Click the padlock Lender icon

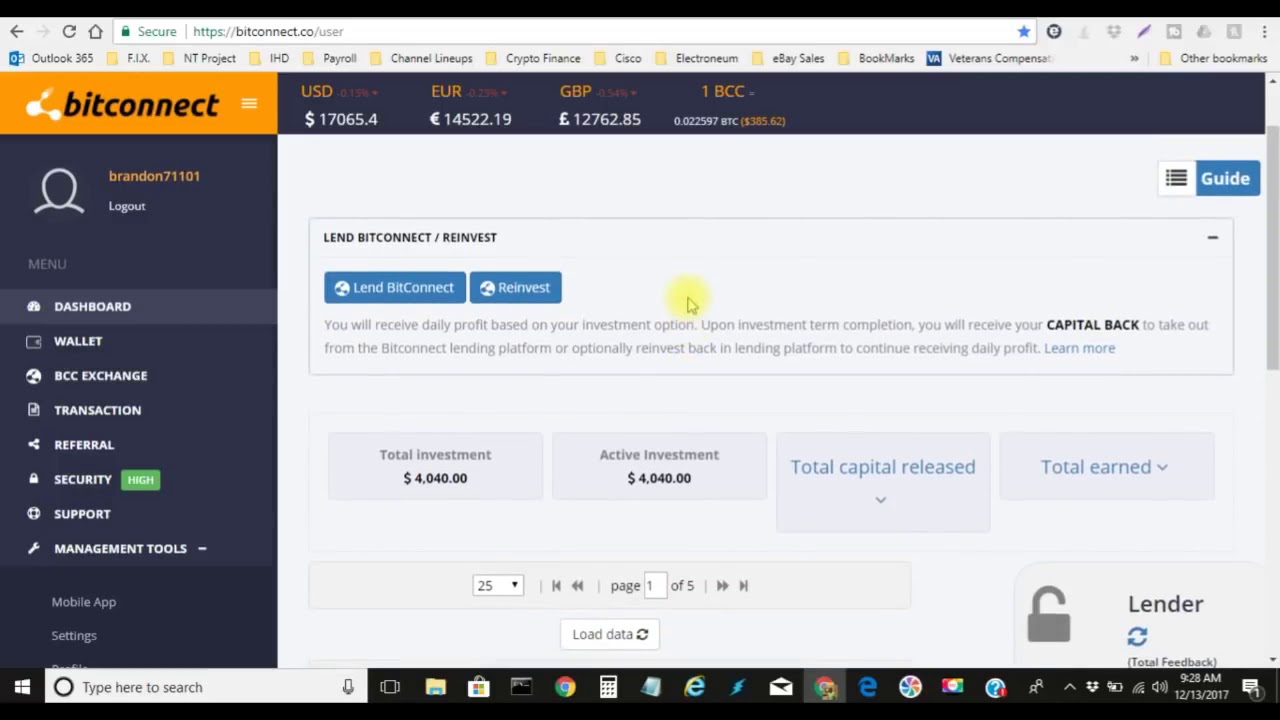point(1048,614)
